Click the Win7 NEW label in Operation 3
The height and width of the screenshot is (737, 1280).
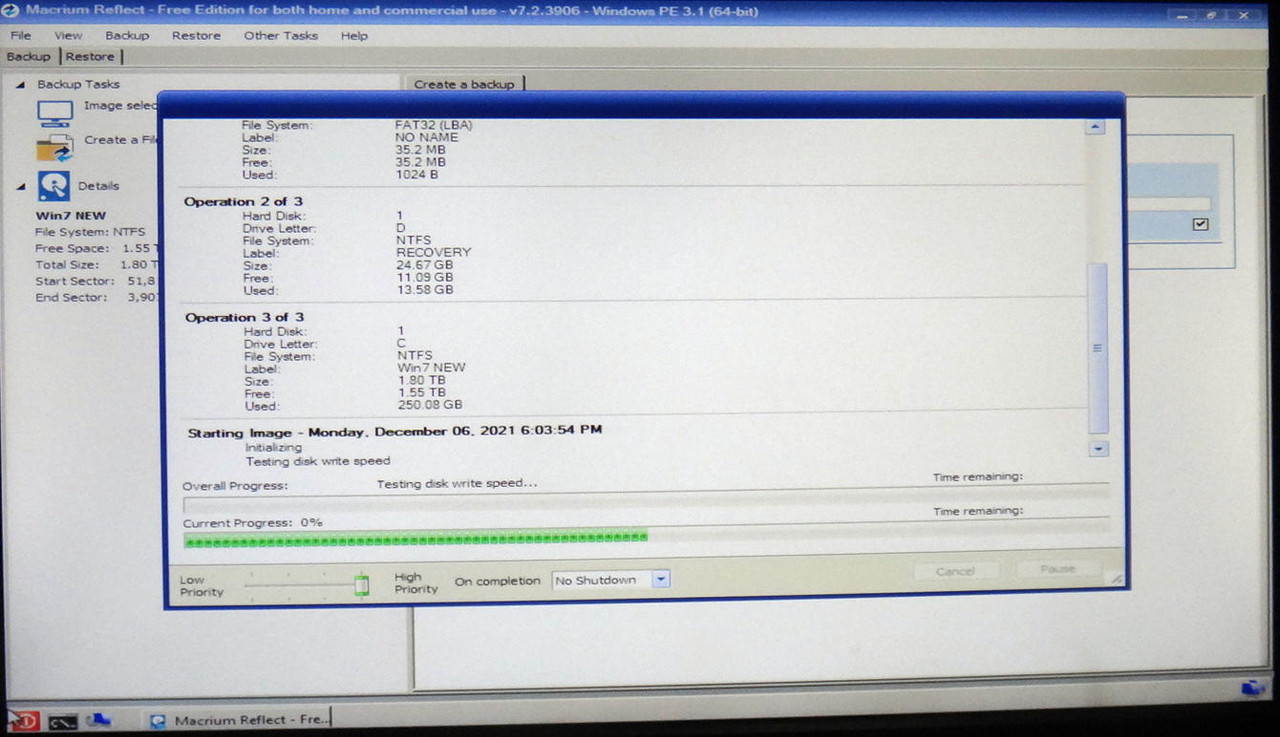pos(431,368)
